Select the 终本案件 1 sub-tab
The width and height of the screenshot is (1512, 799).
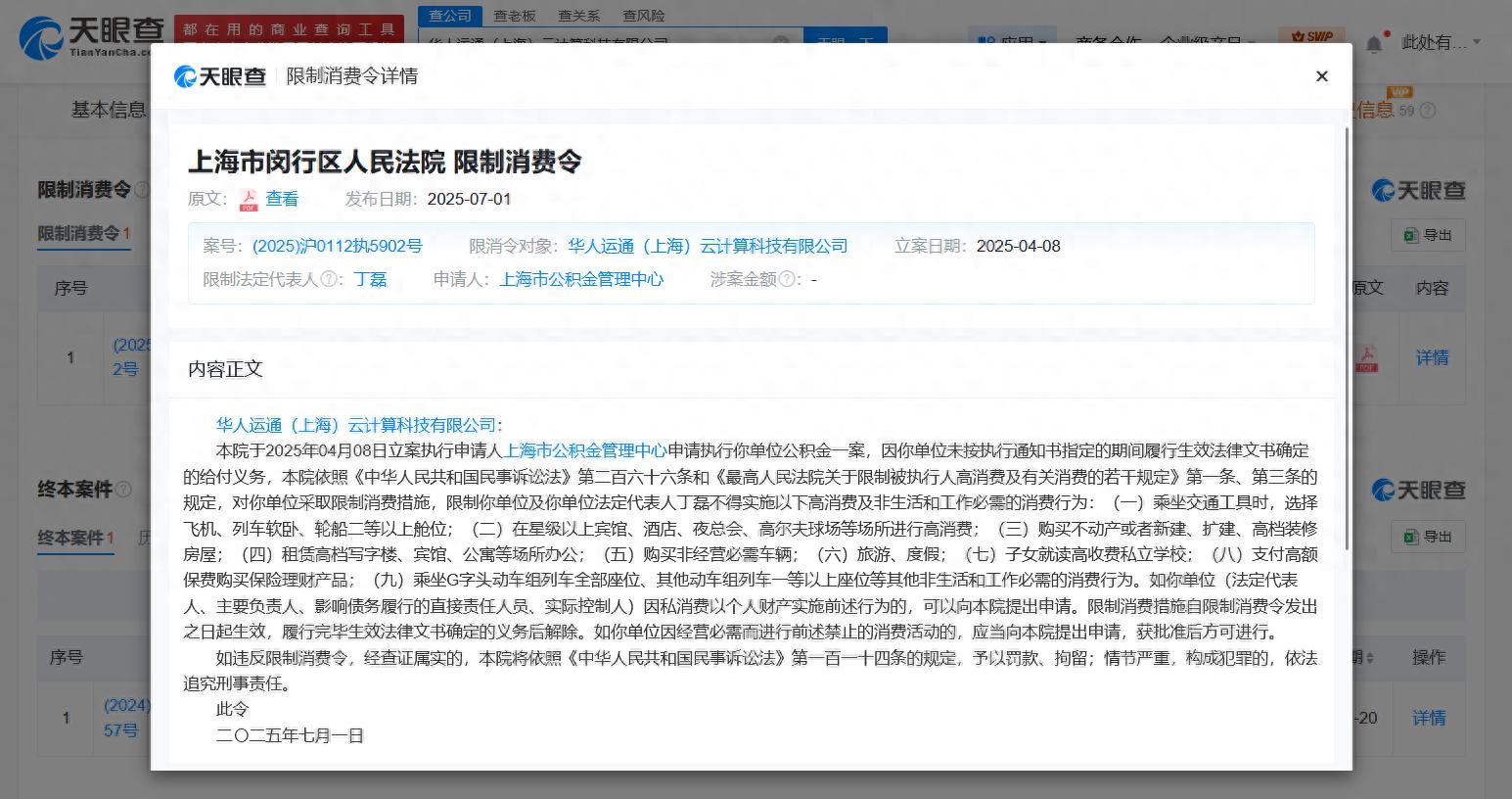76,538
